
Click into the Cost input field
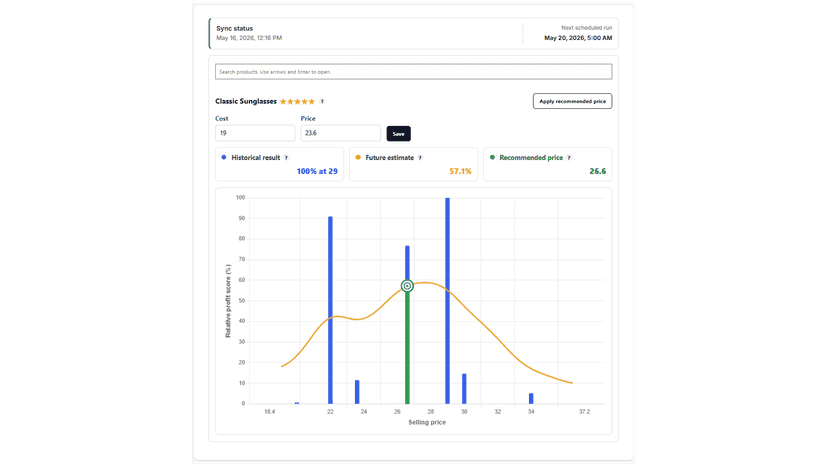pyautogui.click(x=255, y=133)
